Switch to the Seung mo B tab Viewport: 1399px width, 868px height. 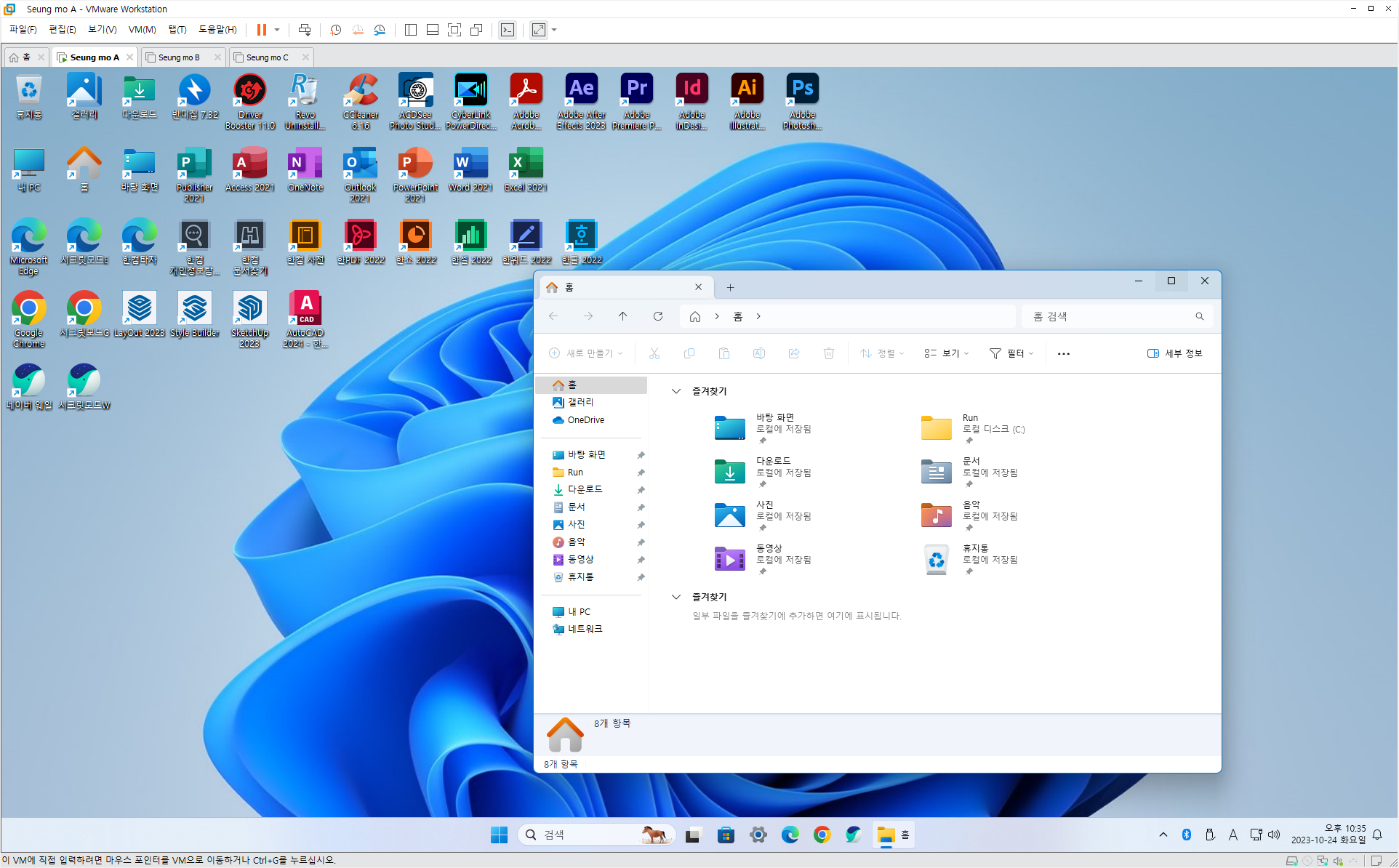coord(178,57)
